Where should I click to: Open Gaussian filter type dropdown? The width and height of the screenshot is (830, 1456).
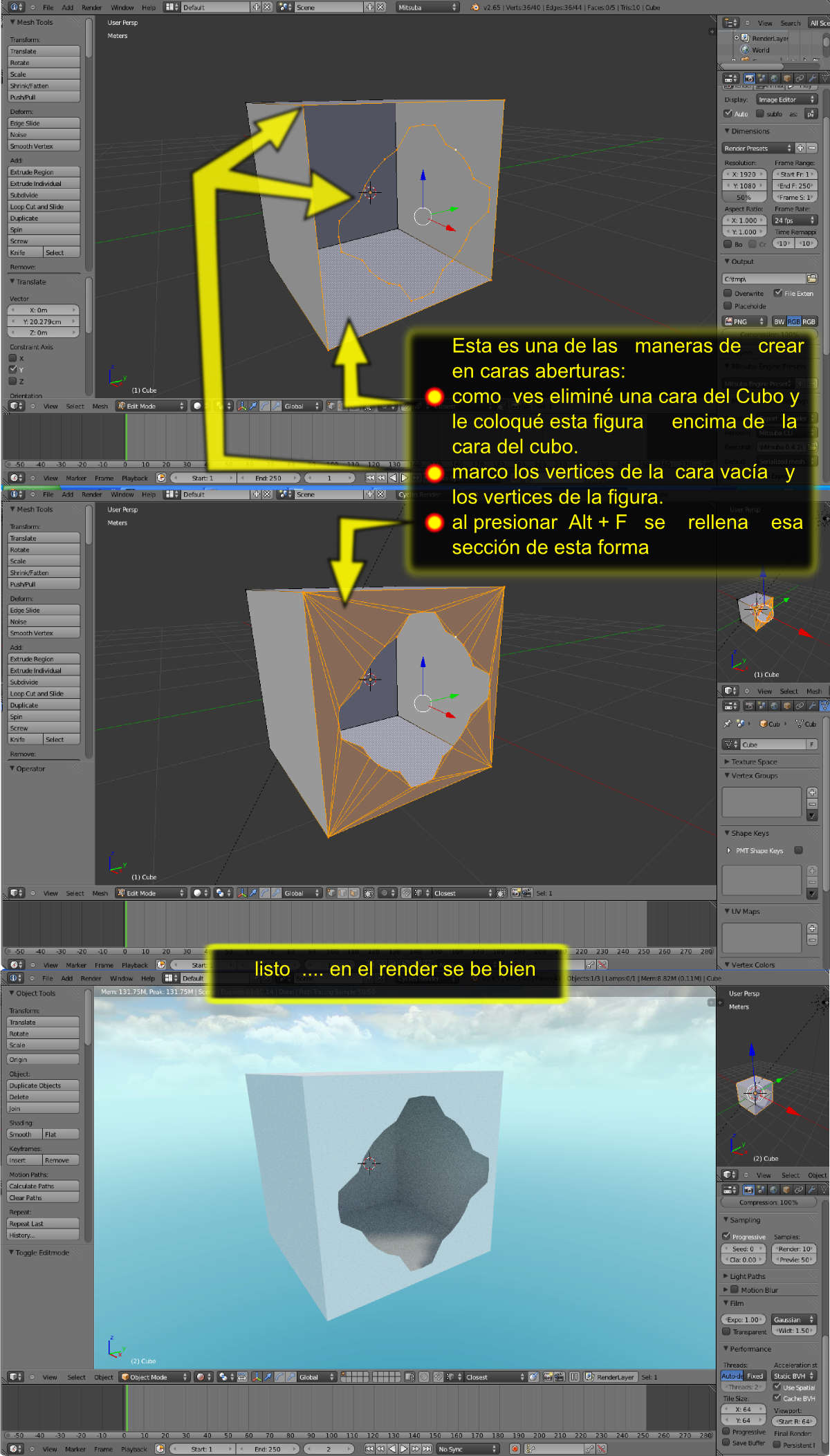click(795, 1319)
